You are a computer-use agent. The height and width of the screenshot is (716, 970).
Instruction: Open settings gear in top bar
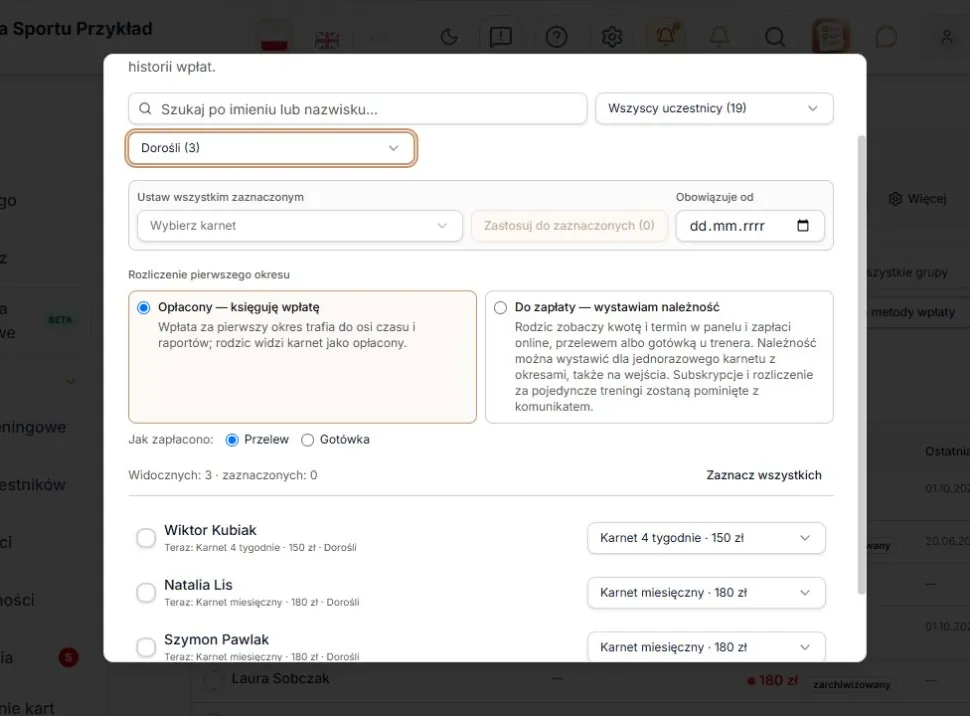tap(612, 37)
